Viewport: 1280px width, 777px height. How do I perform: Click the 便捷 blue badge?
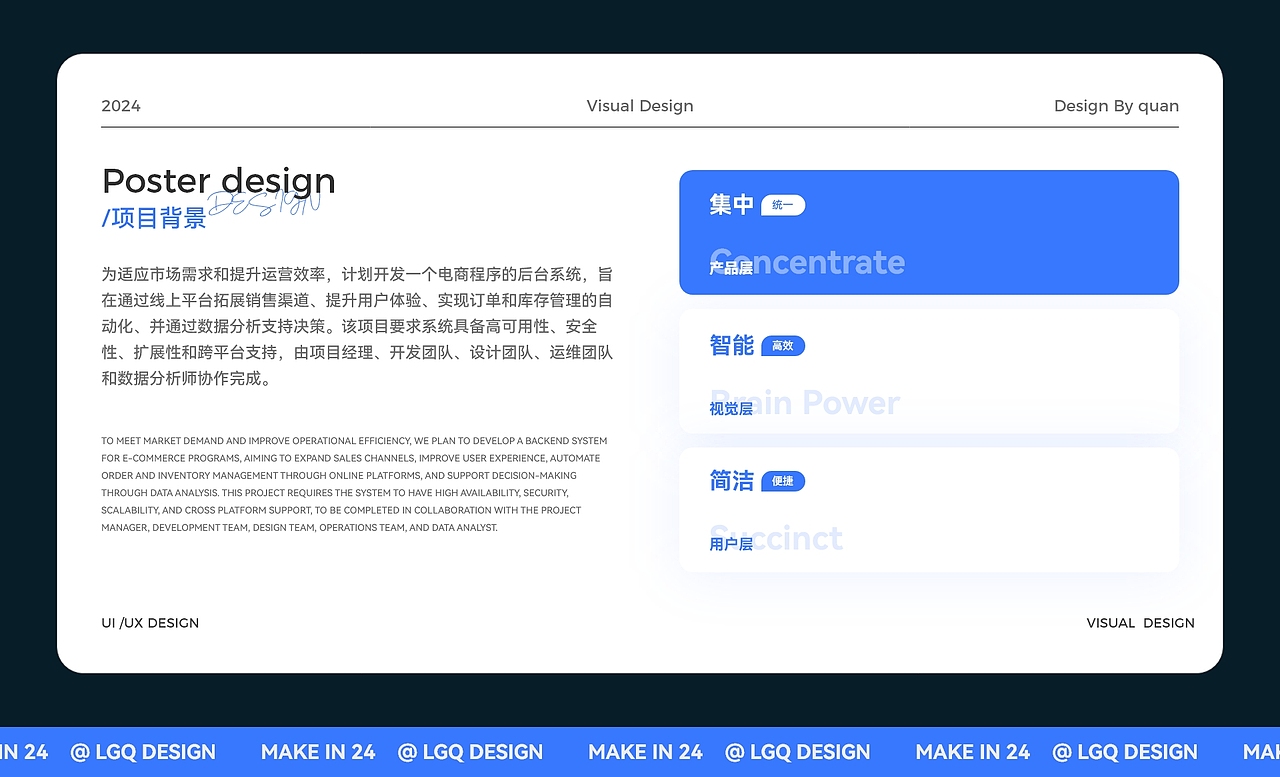[783, 481]
